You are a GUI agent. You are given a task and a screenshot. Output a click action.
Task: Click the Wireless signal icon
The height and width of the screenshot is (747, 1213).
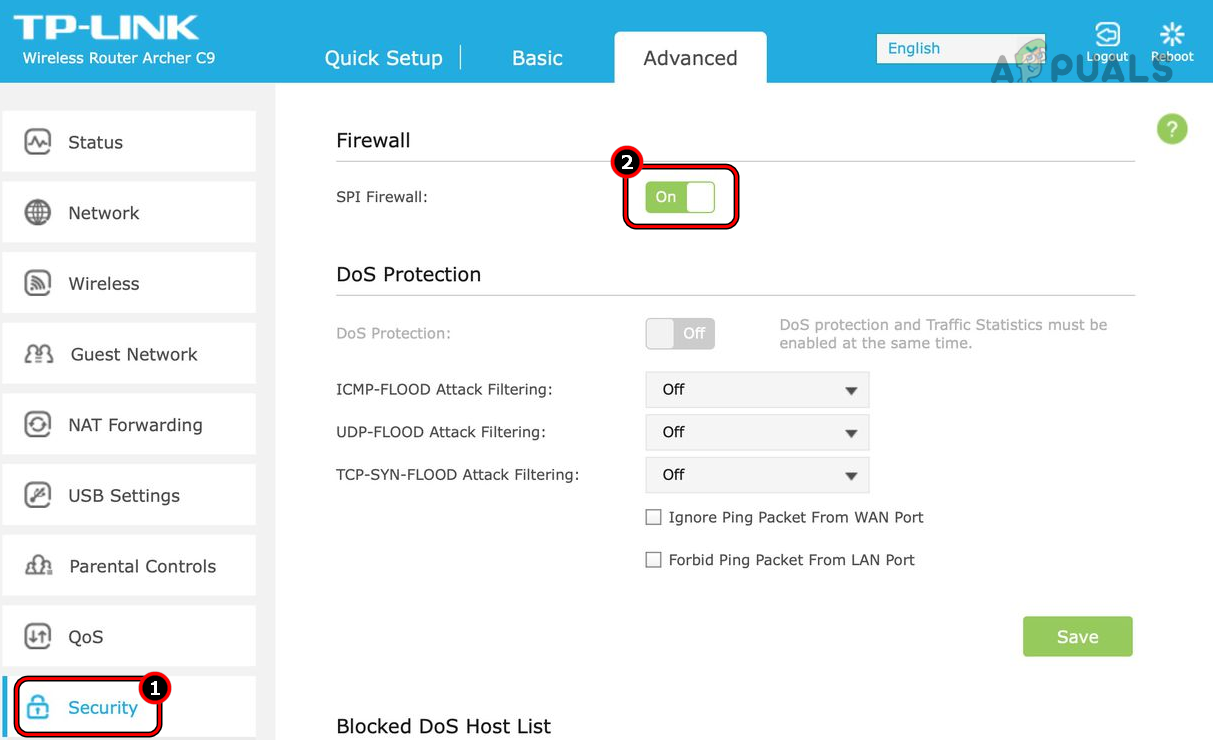(37, 283)
